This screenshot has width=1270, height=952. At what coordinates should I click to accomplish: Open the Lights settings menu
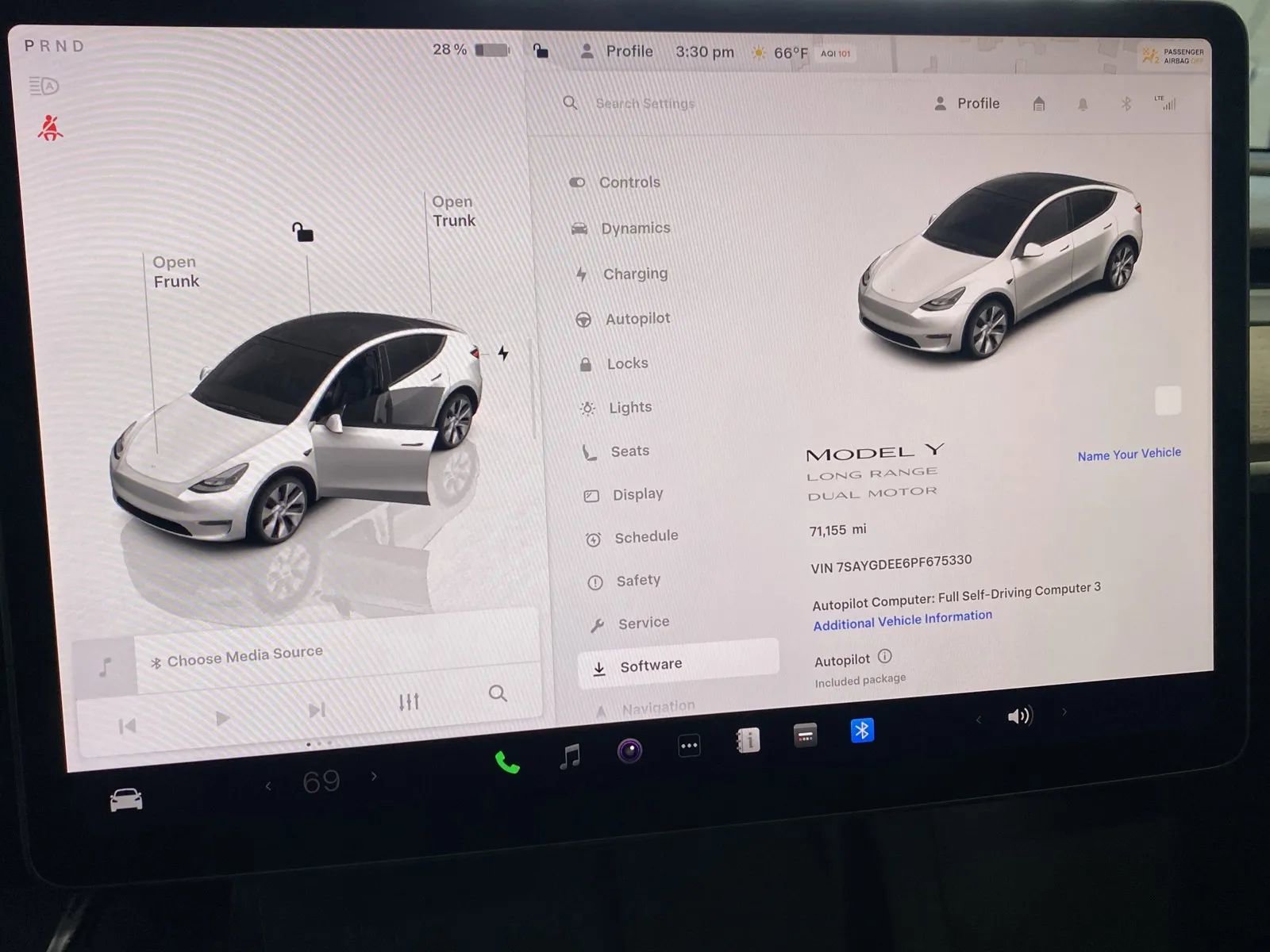tap(616, 408)
